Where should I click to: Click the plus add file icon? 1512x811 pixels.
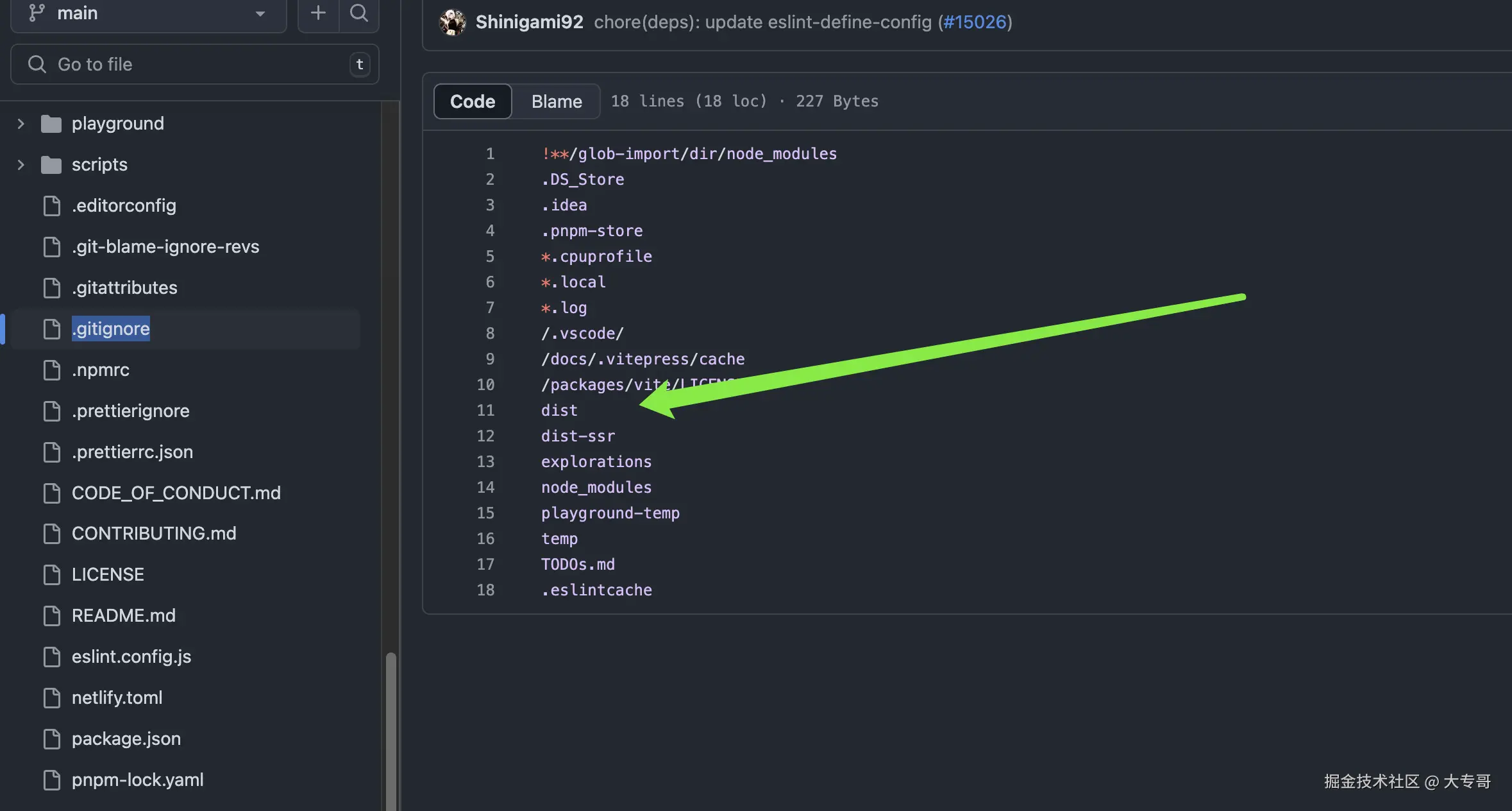(318, 13)
